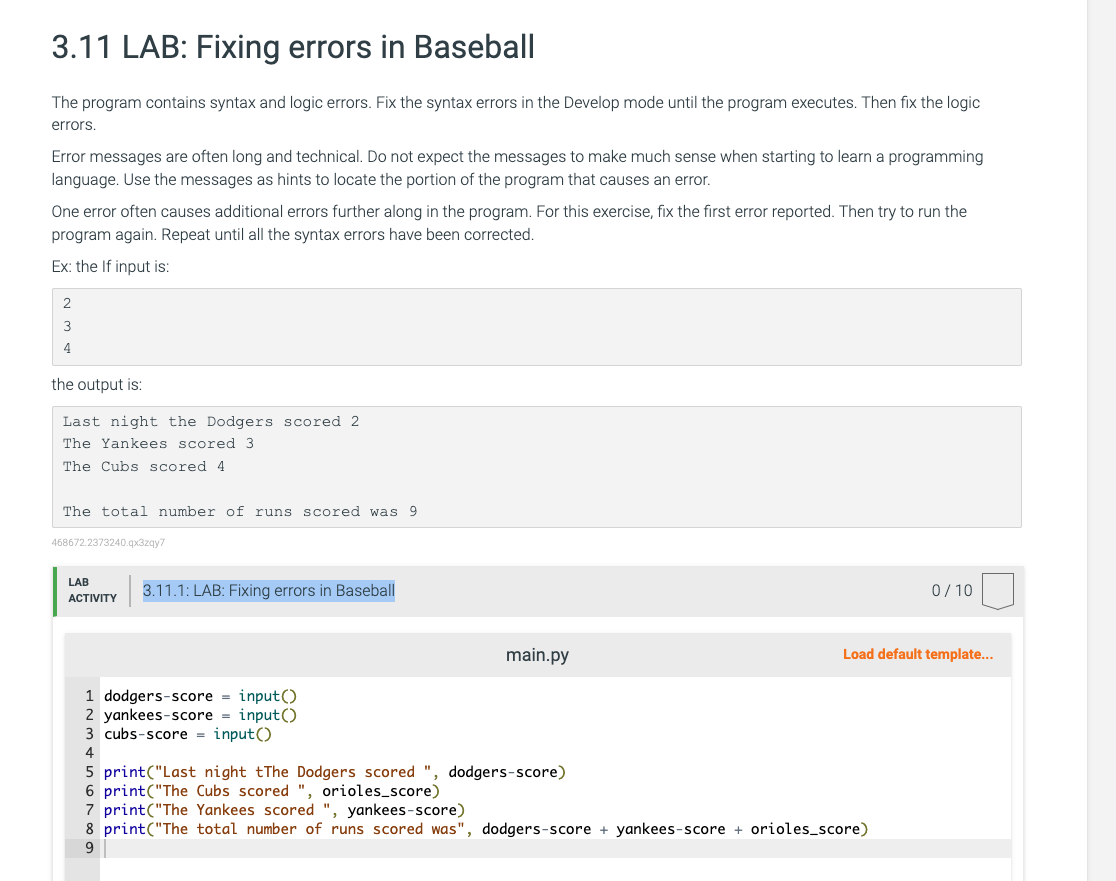The width and height of the screenshot is (1116, 881).
Task: Click the code identifier 468672.2373240.qx3zqy7
Action: (x=108, y=542)
